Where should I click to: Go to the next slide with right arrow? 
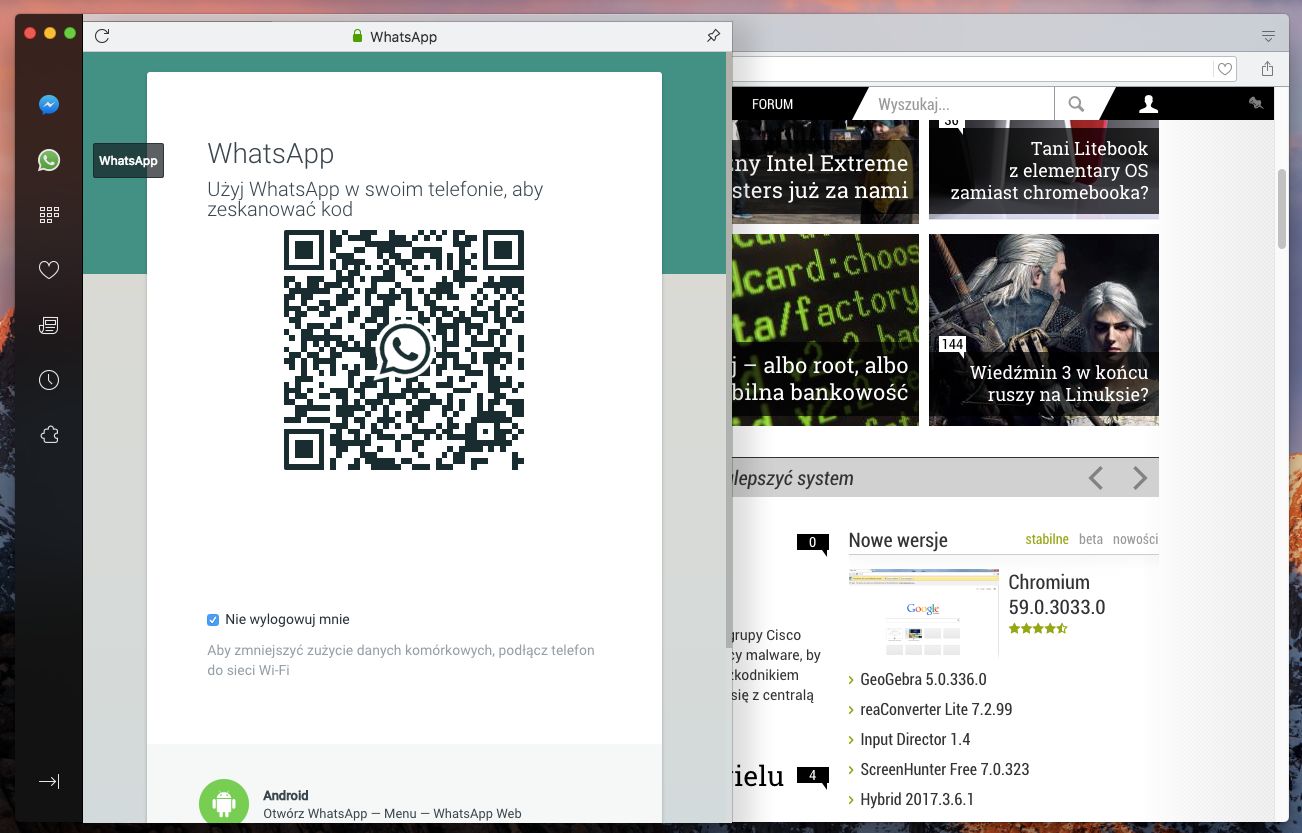(1140, 478)
